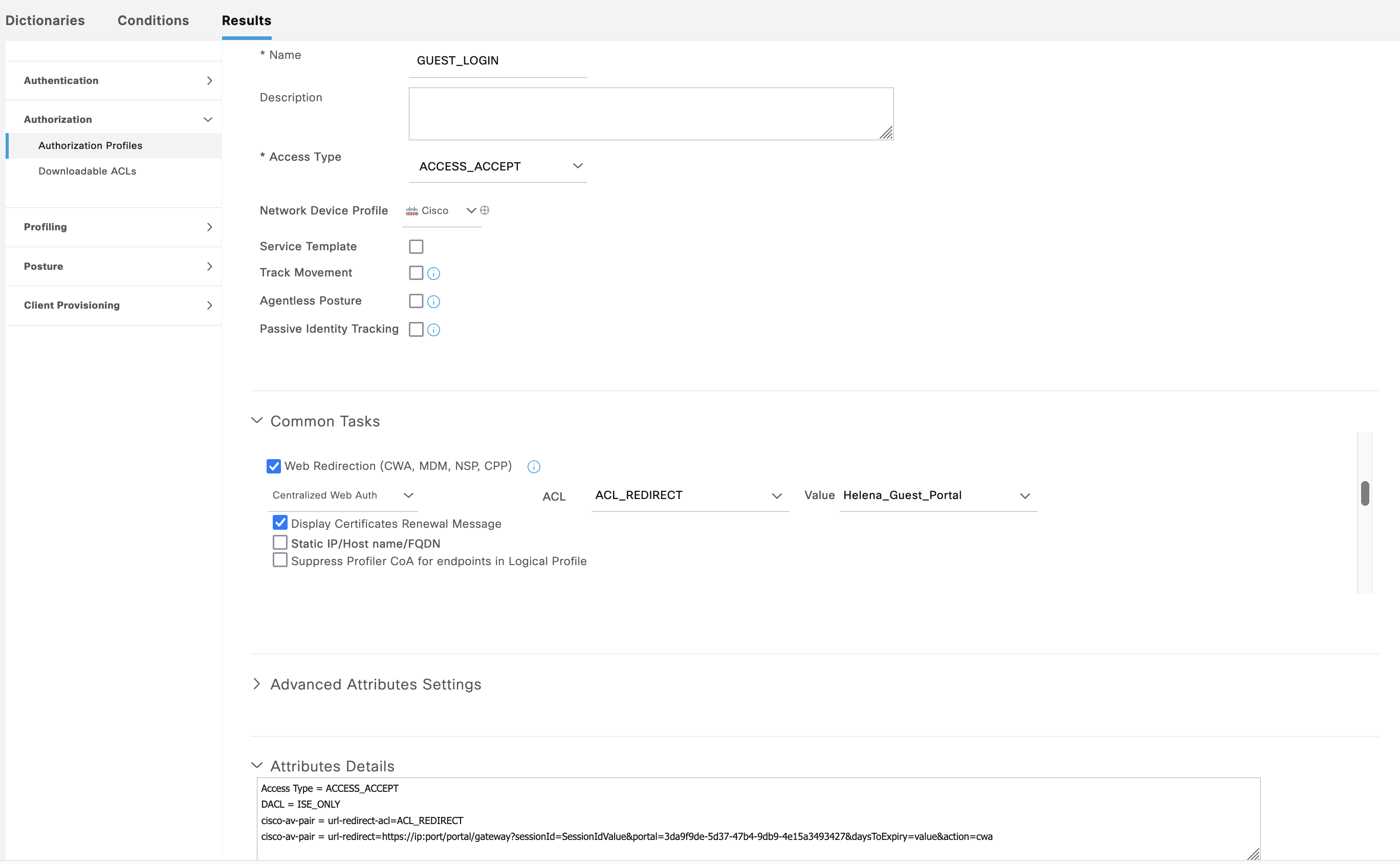Viewport: 1400px width, 864px height.
Task: Click Web Redirection info icon
Action: point(534,466)
